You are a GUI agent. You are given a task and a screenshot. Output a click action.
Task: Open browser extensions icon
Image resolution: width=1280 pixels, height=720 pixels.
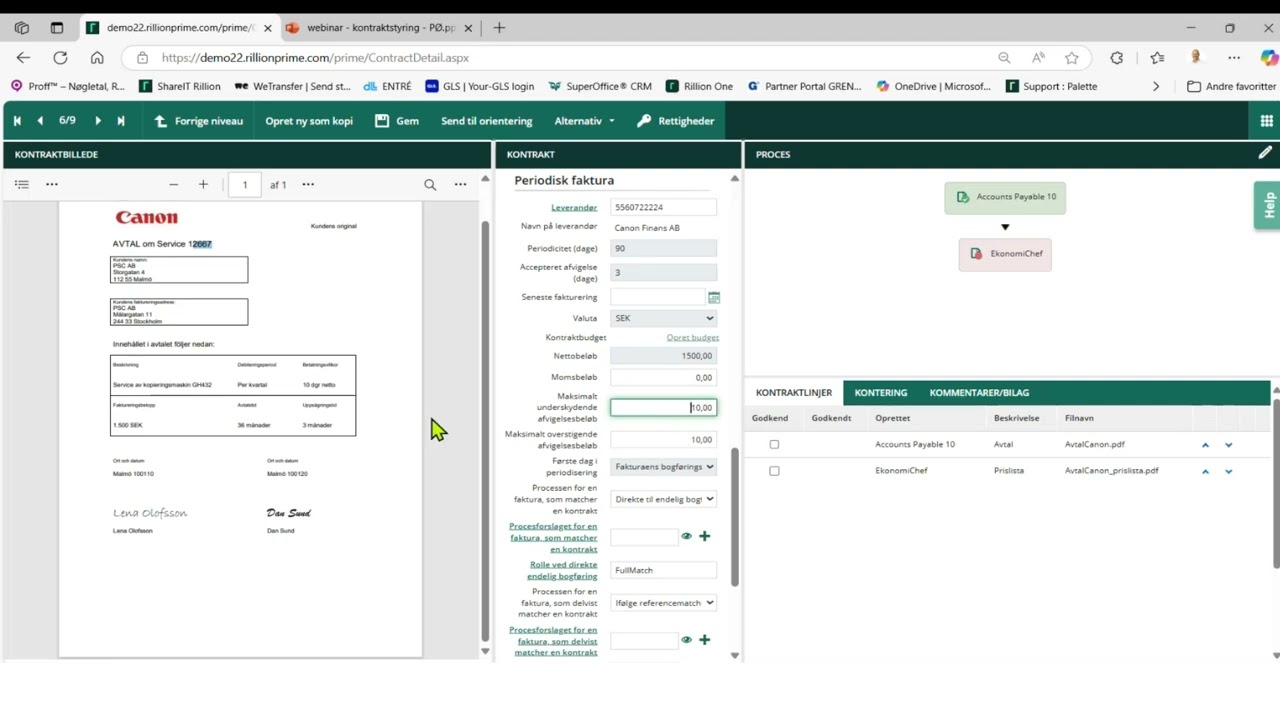[1117, 58]
